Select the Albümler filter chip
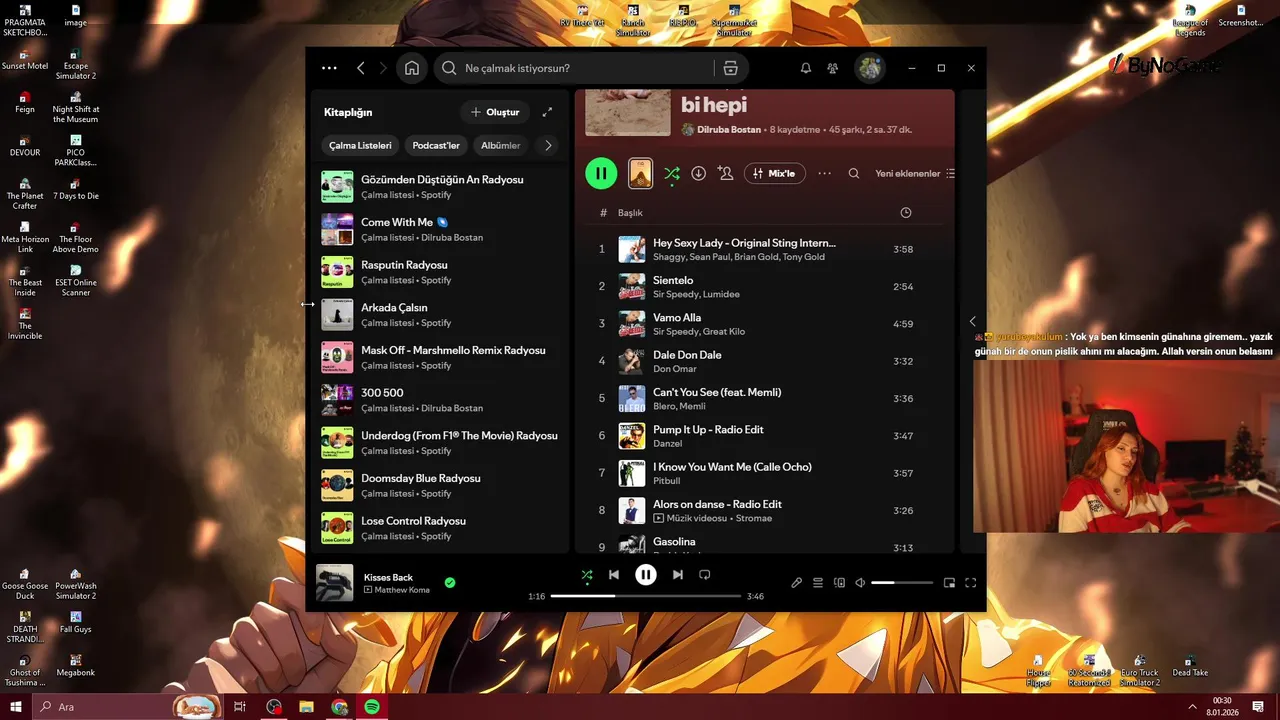The height and width of the screenshot is (720, 1280). click(x=501, y=145)
